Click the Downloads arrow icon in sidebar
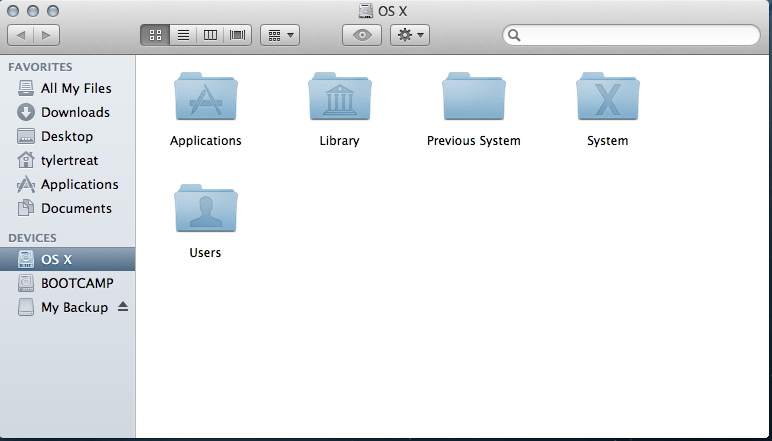This screenshot has height=441, width=772. pos(26,112)
